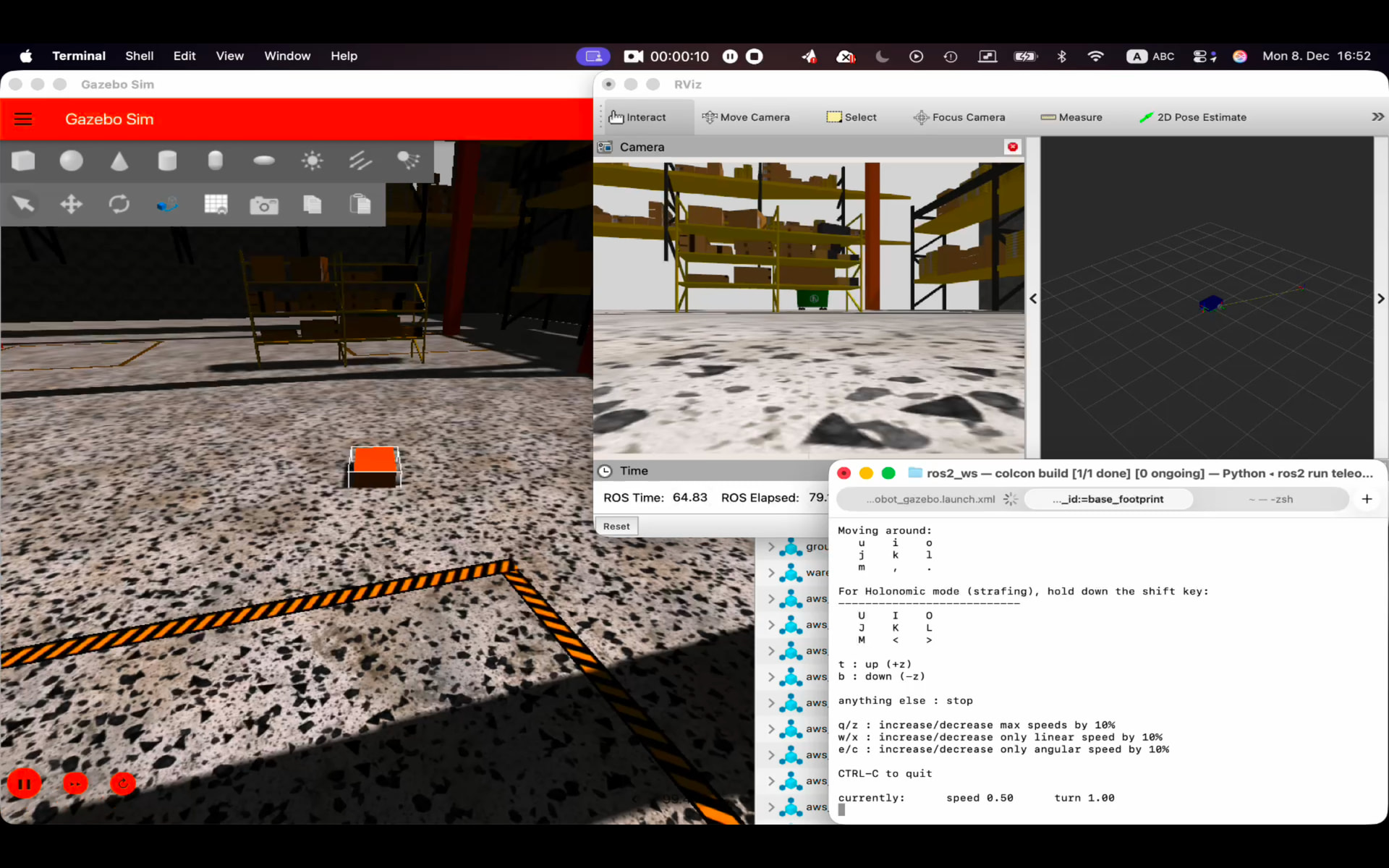The image size is (1389, 868).
Task: Insert a sphere shape in Gazebo
Action: [71, 161]
